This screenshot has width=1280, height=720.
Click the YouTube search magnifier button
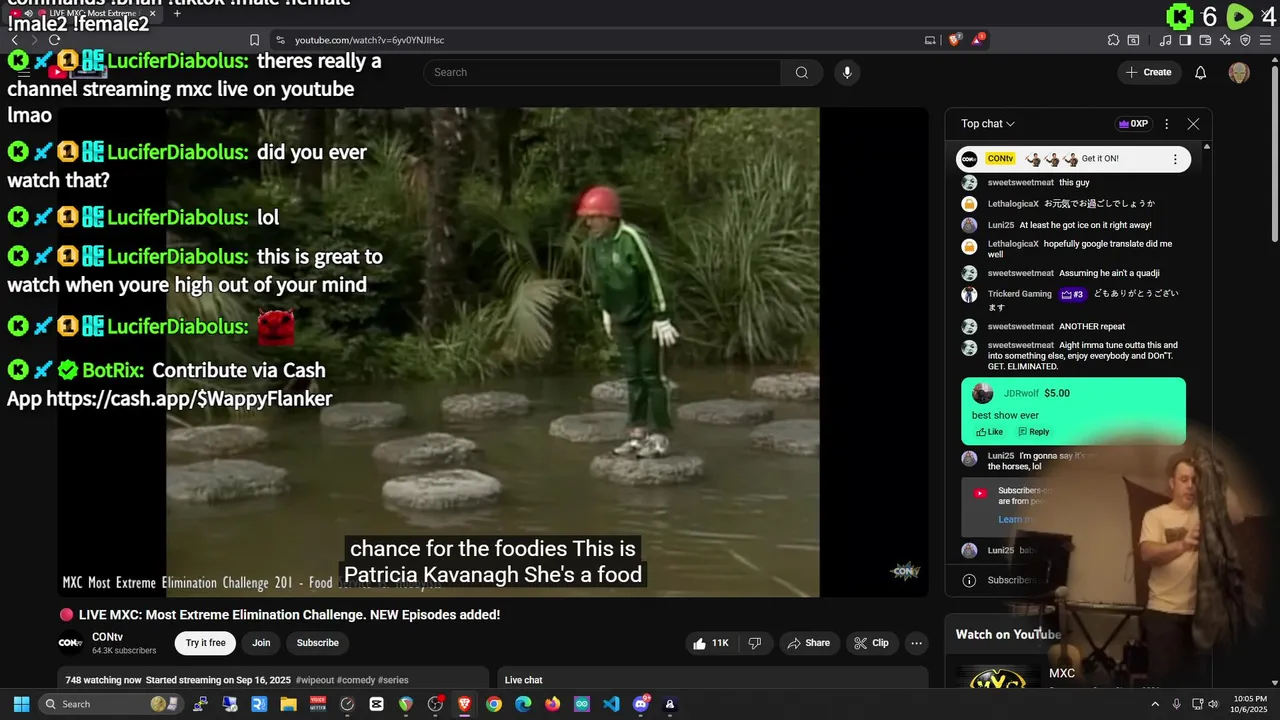pos(801,72)
